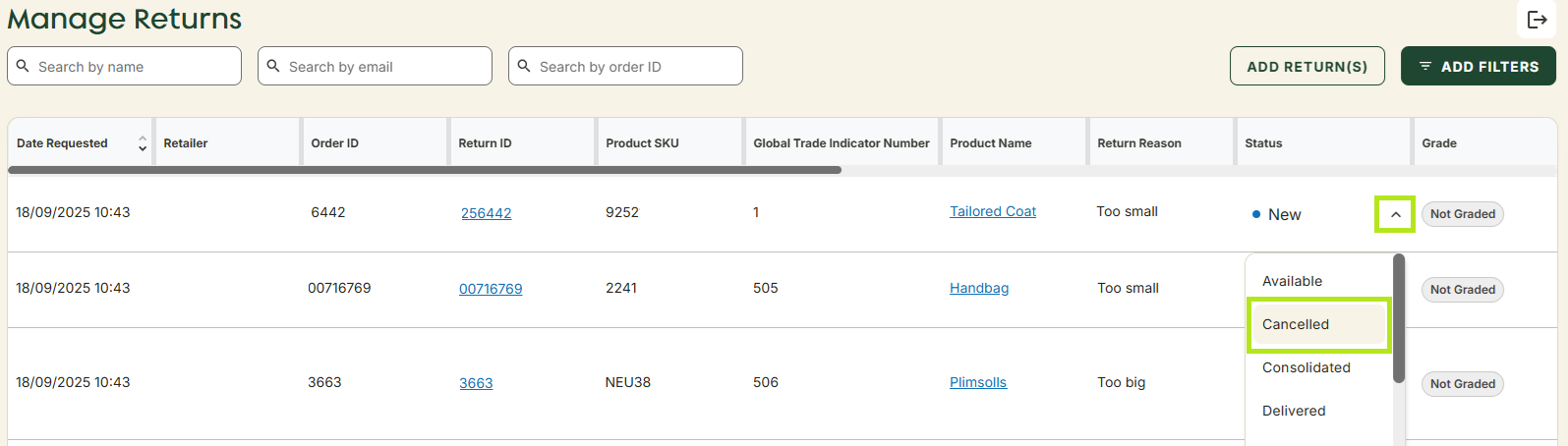
Task: Collapse the status dropdown chevron for New
Action: pos(1395,214)
